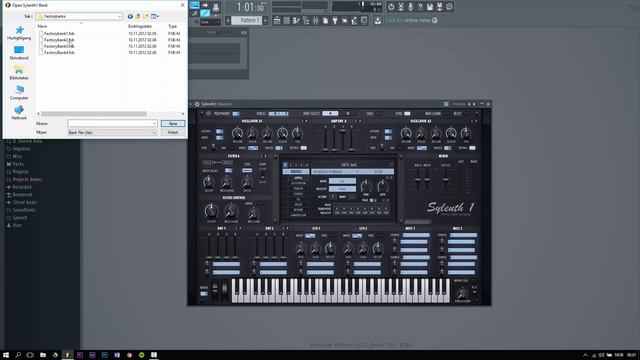The height and width of the screenshot is (360, 640).
Task: Go back in the Open Sylenth1 Bank dialog
Action: coord(130,16)
